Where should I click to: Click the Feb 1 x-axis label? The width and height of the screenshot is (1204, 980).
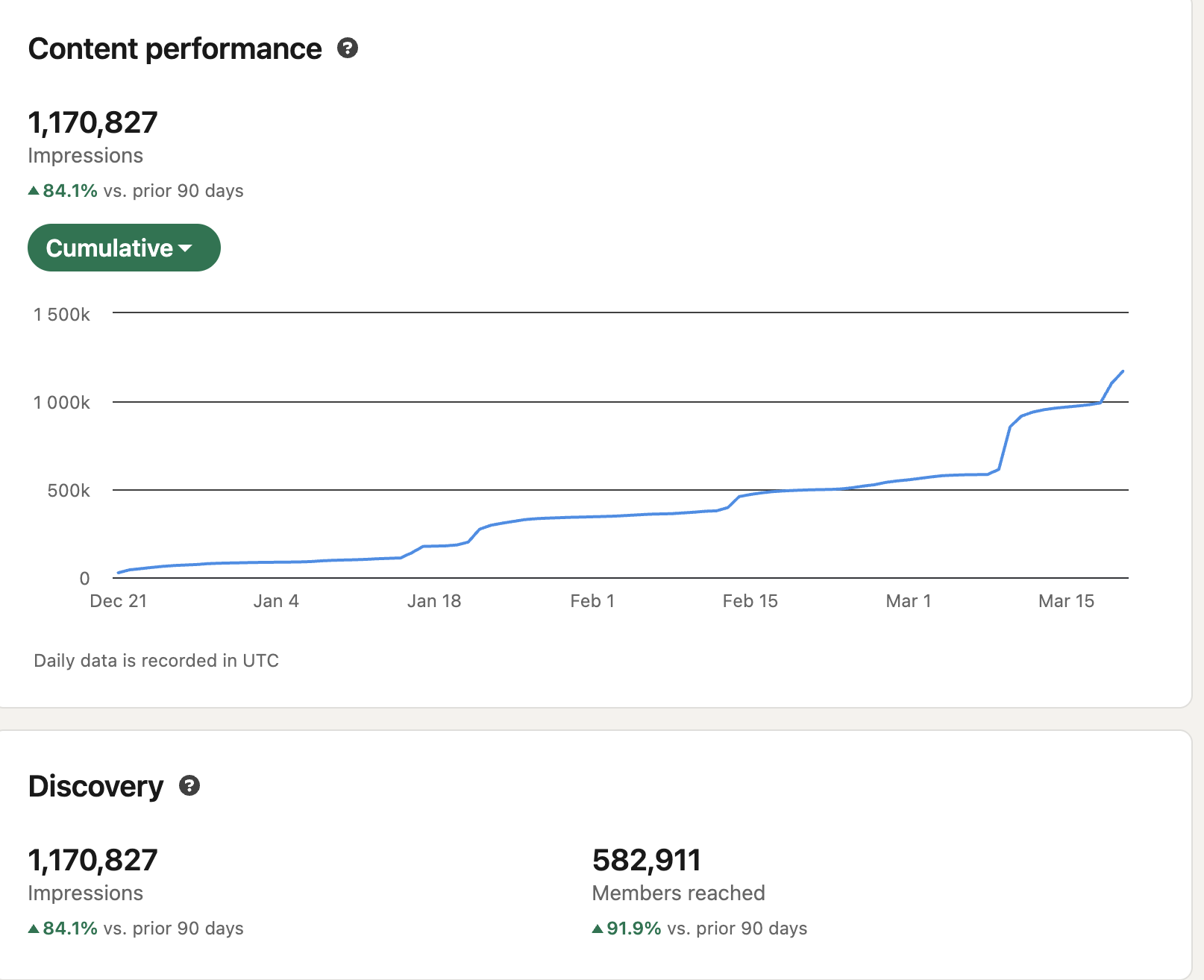[592, 601]
